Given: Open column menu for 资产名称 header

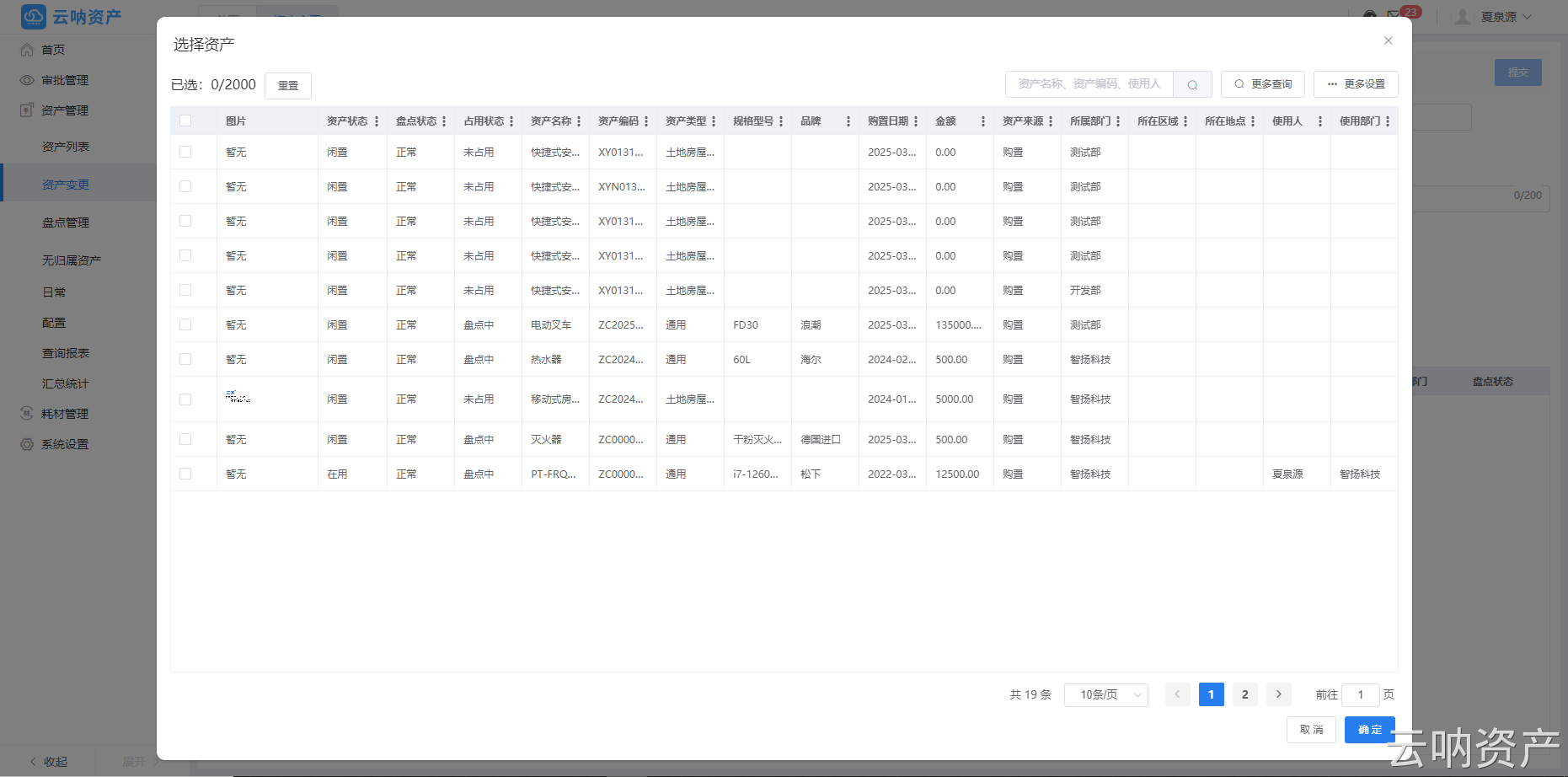Looking at the screenshot, I should point(579,121).
